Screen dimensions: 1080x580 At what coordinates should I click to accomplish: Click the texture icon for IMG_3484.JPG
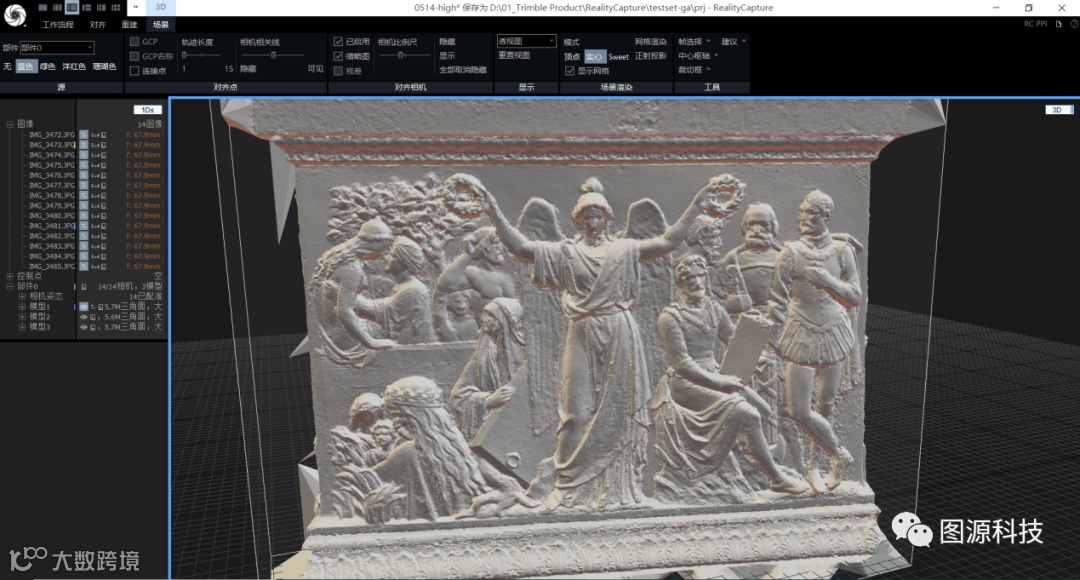pyautogui.click(x=83, y=256)
